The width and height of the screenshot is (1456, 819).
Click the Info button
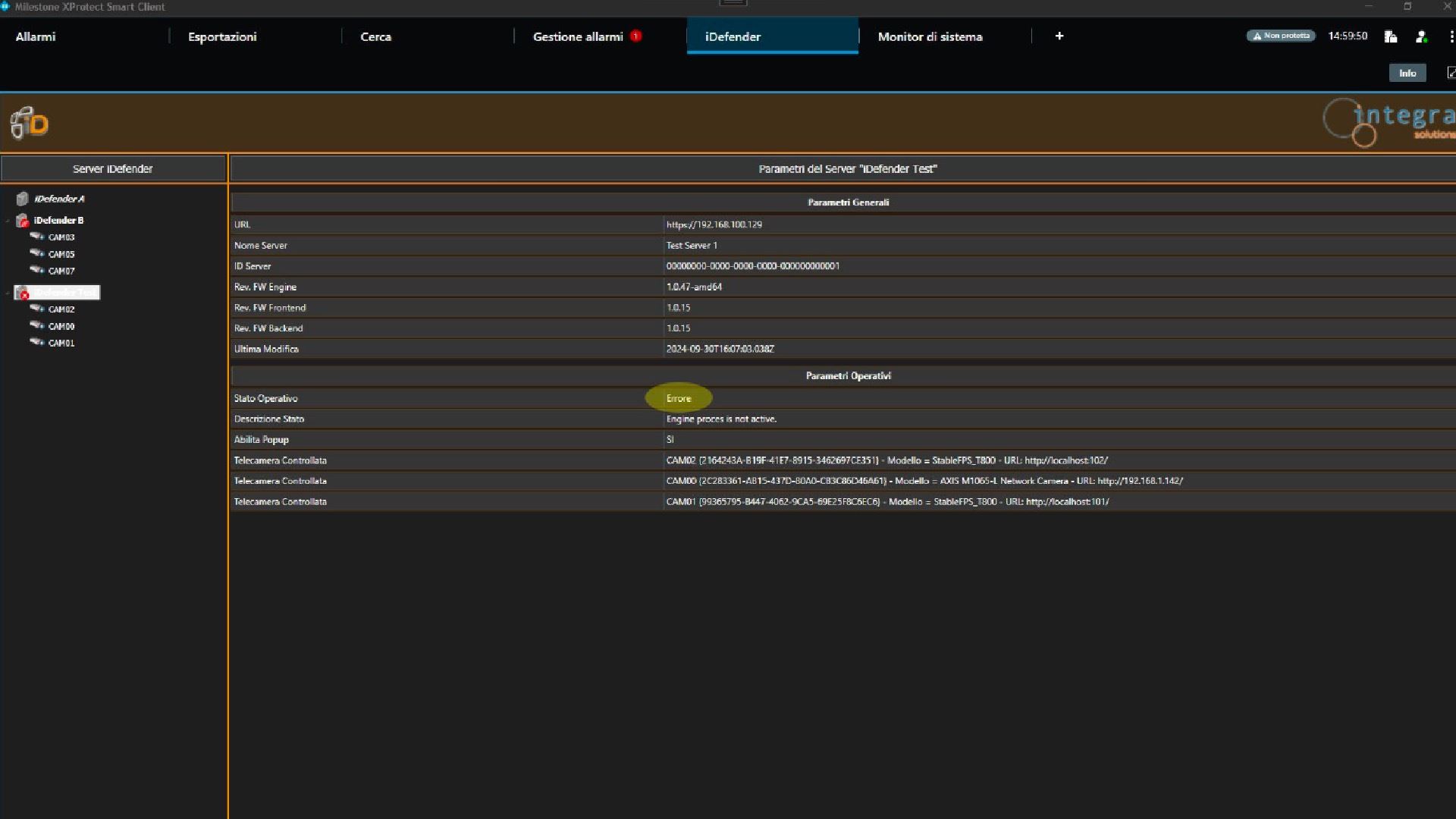point(1407,73)
